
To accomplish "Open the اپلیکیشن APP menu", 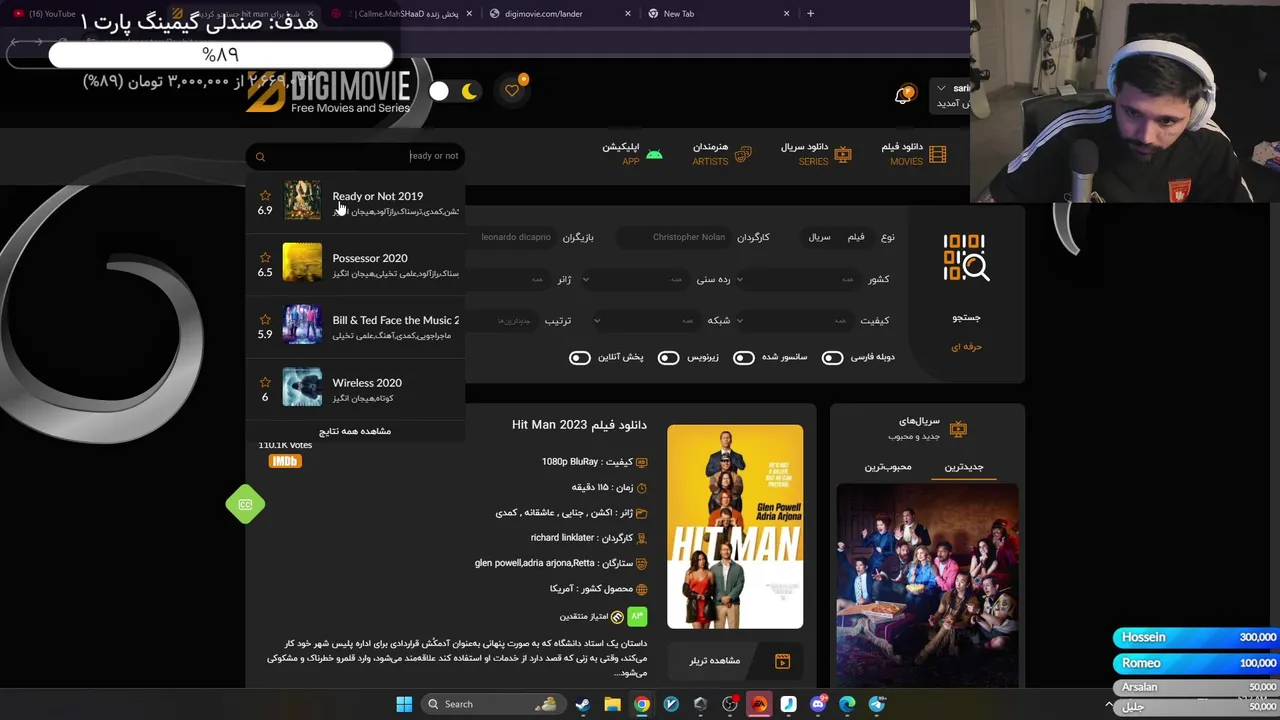I will click(x=632, y=154).
